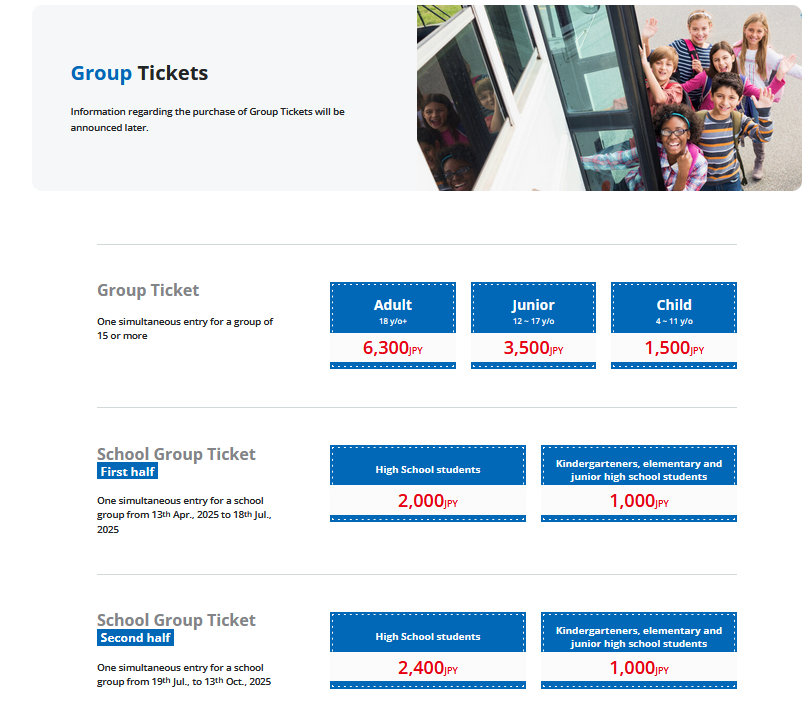The image size is (806, 705).
Task: Select the Junior 12 ~ 17 y/o ticket header
Action: click(533, 309)
